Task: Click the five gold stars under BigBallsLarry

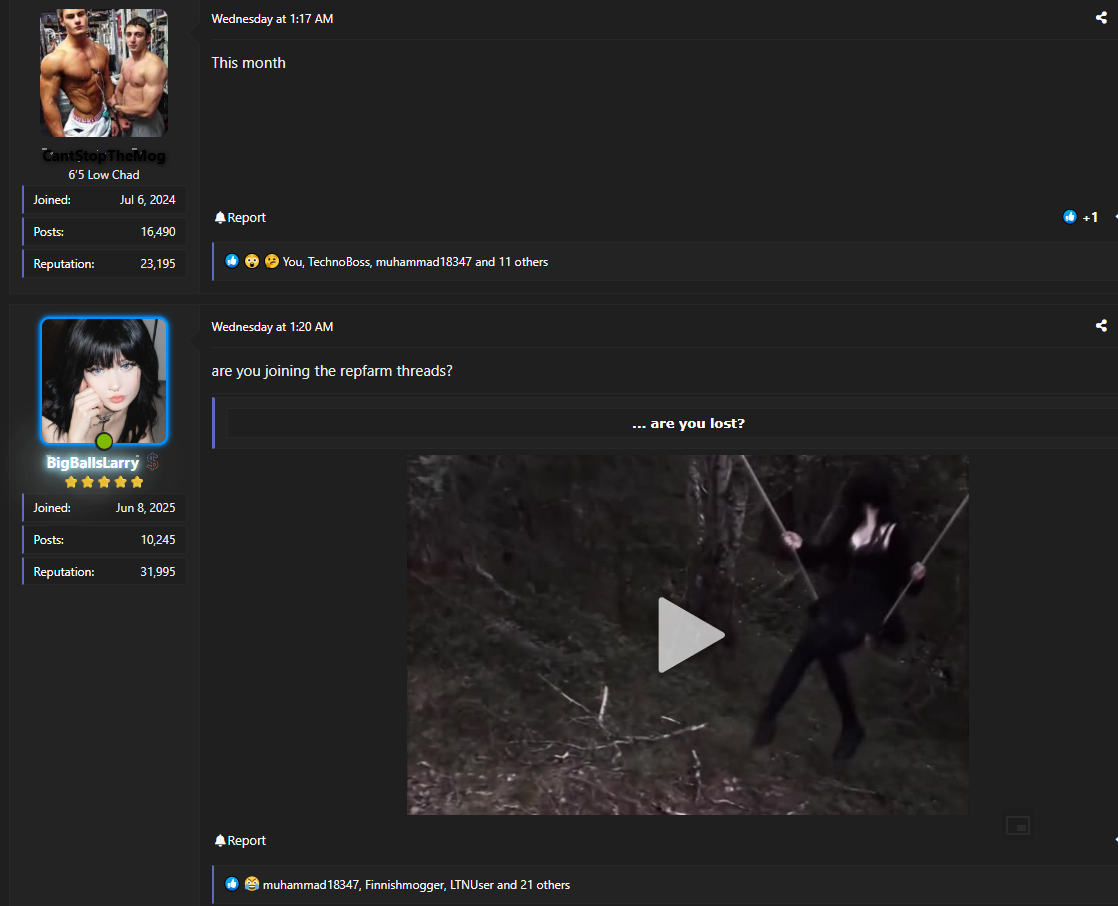Action: pos(104,482)
